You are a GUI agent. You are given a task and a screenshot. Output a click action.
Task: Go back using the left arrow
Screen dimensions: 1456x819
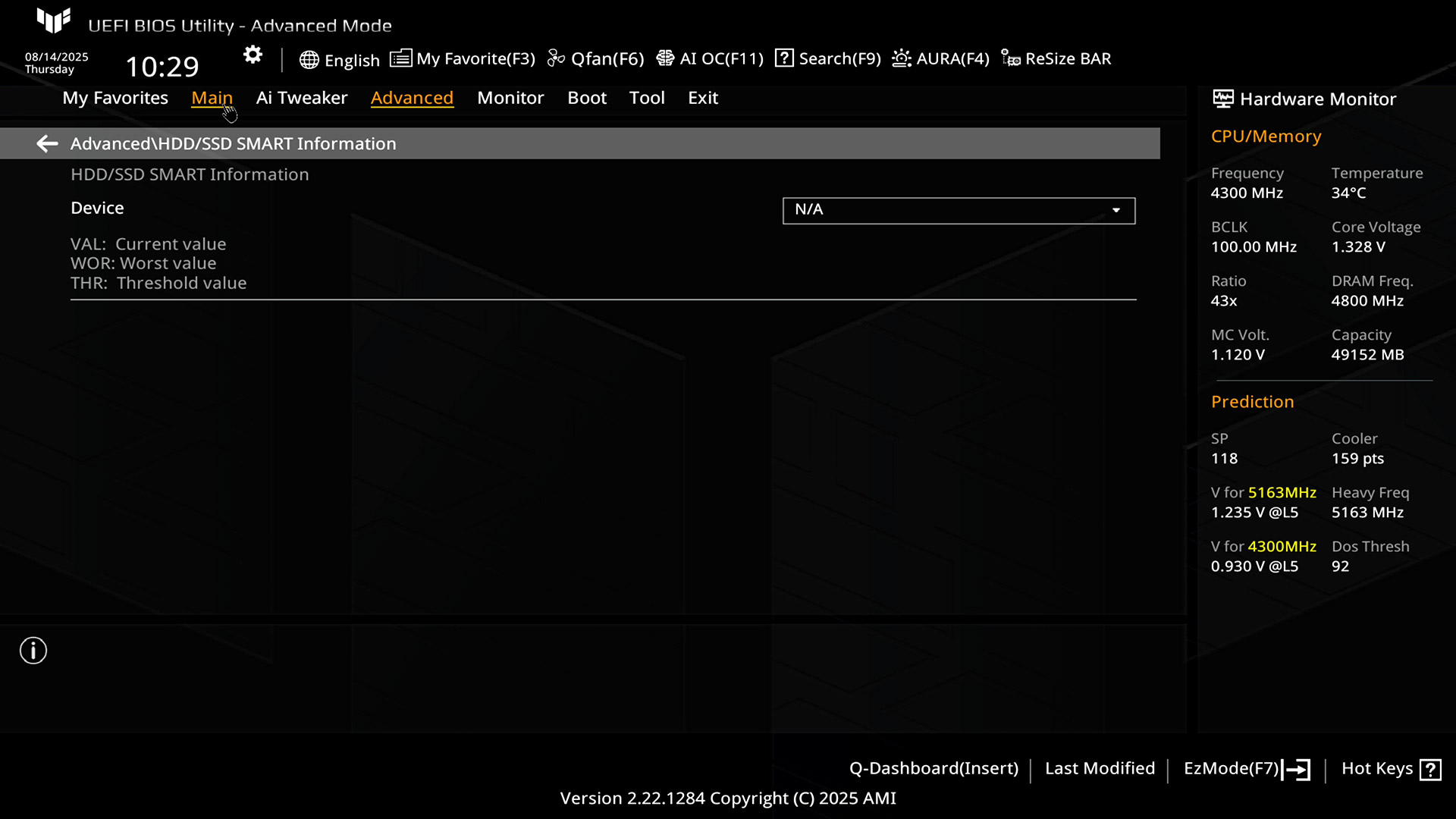[x=47, y=143]
